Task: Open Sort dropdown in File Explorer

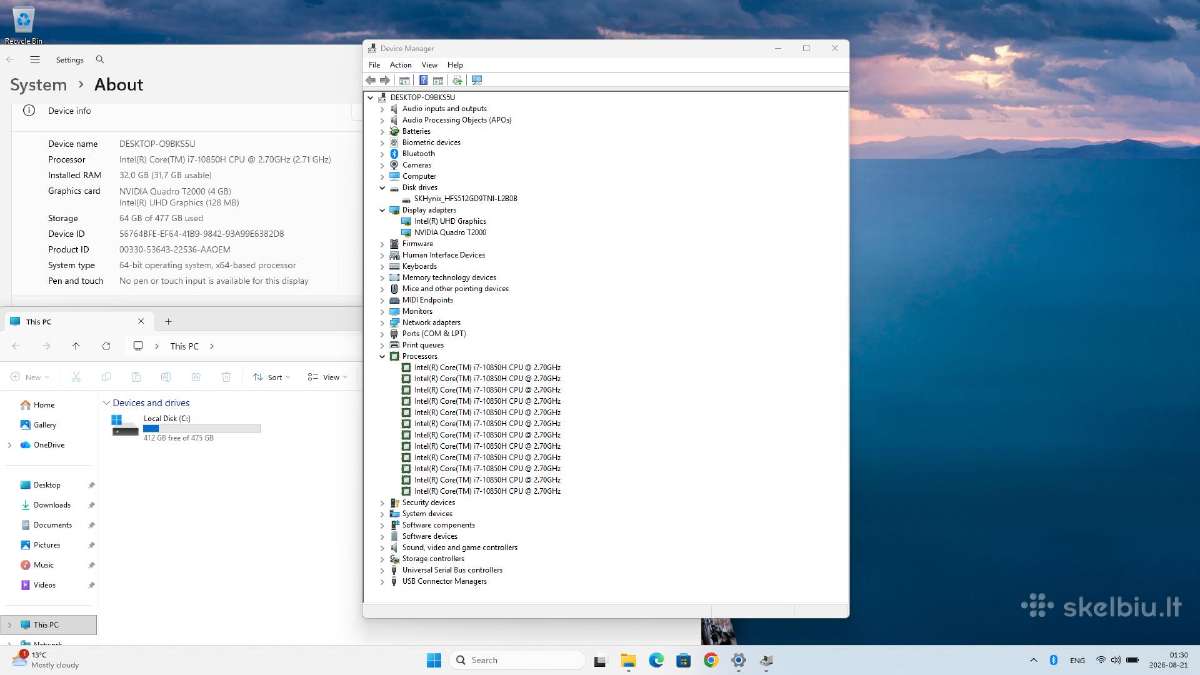Action: [271, 377]
